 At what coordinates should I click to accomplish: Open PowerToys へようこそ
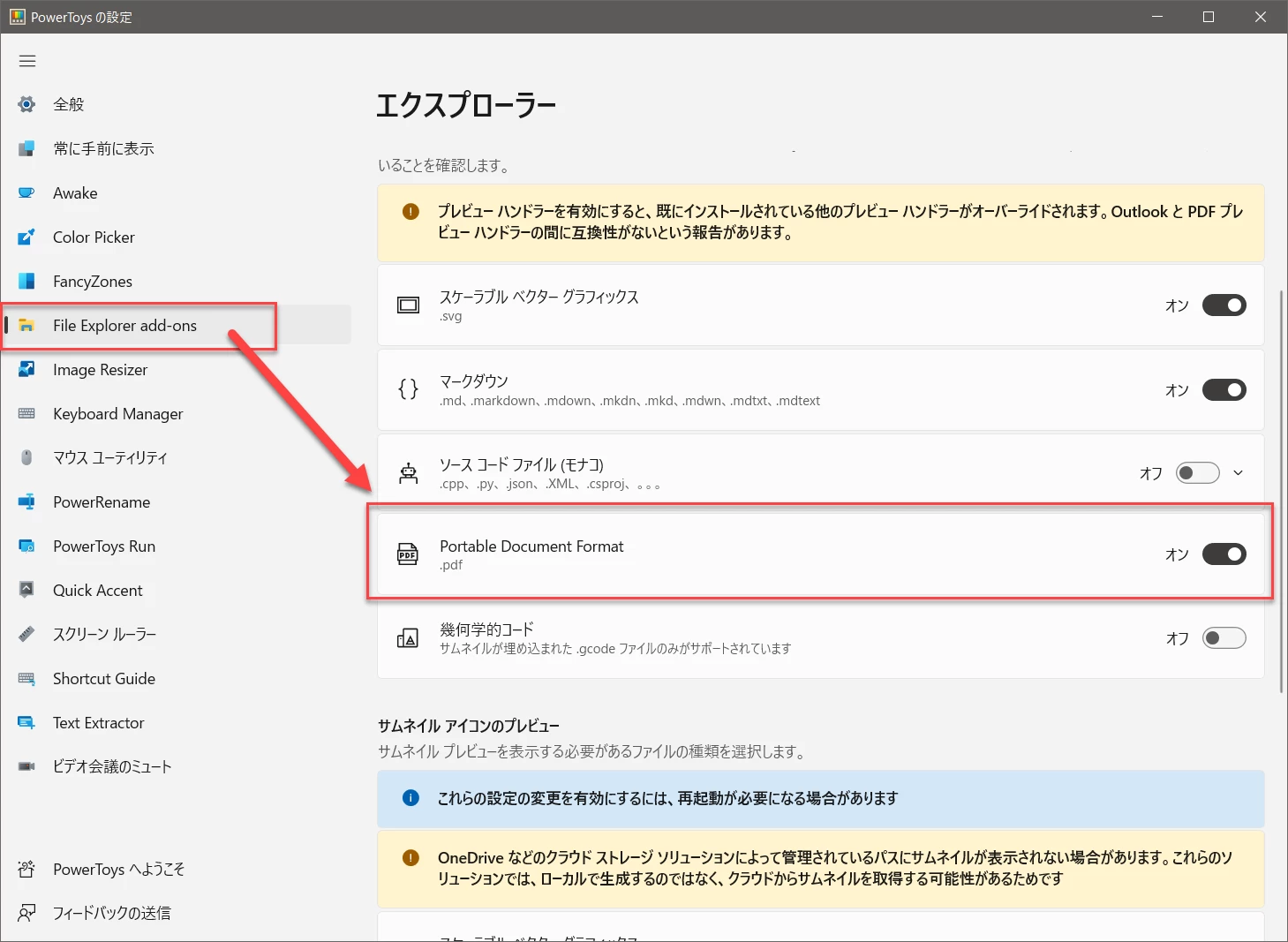[x=177, y=869]
